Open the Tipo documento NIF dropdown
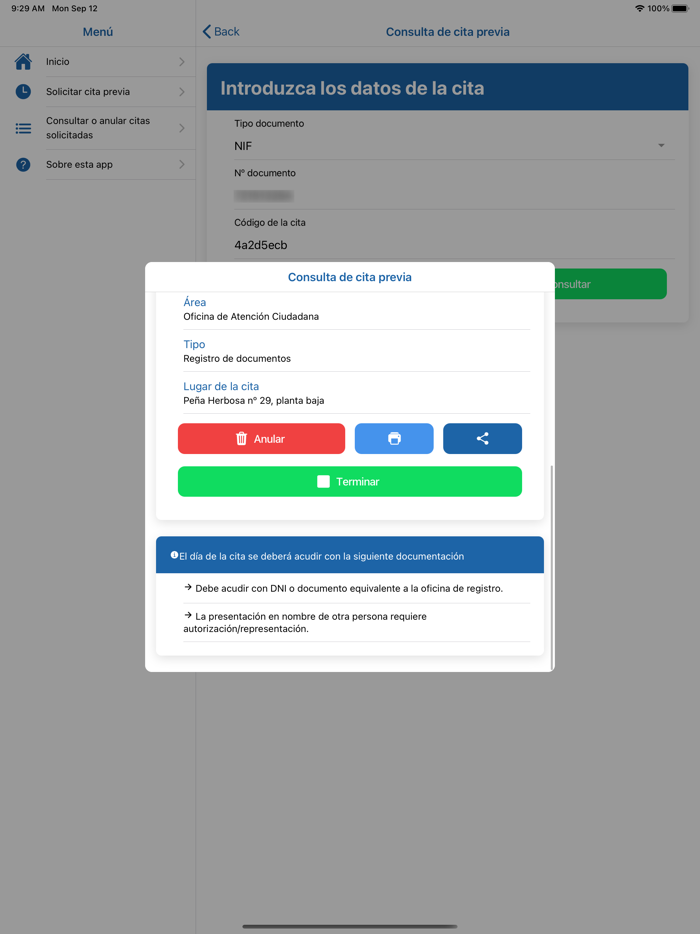The width and height of the screenshot is (700, 934). tap(454, 146)
